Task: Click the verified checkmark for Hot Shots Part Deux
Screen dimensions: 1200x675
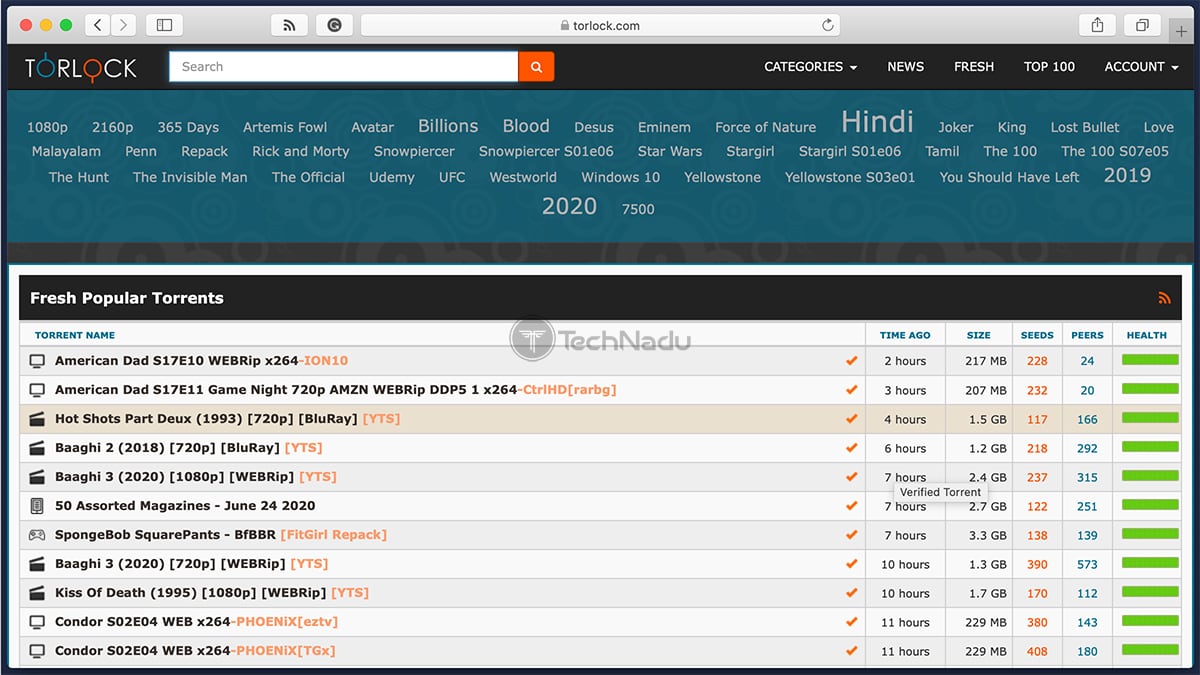Action: pyautogui.click(x=852, y=419)
